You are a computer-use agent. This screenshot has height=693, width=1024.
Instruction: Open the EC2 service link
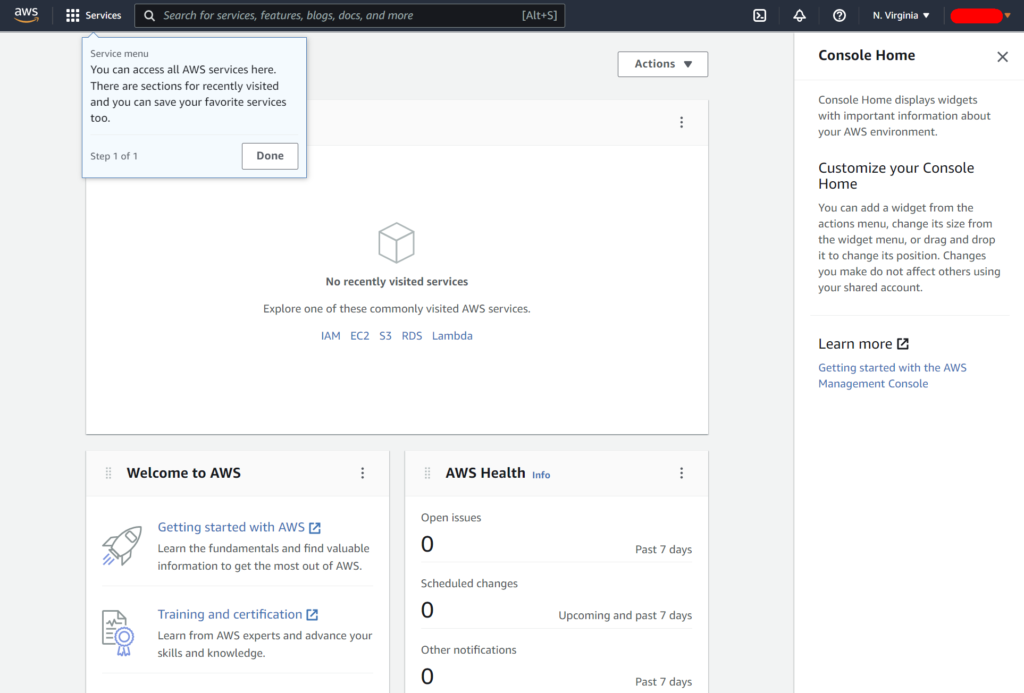pyautogui.click(x=359, y=336)
